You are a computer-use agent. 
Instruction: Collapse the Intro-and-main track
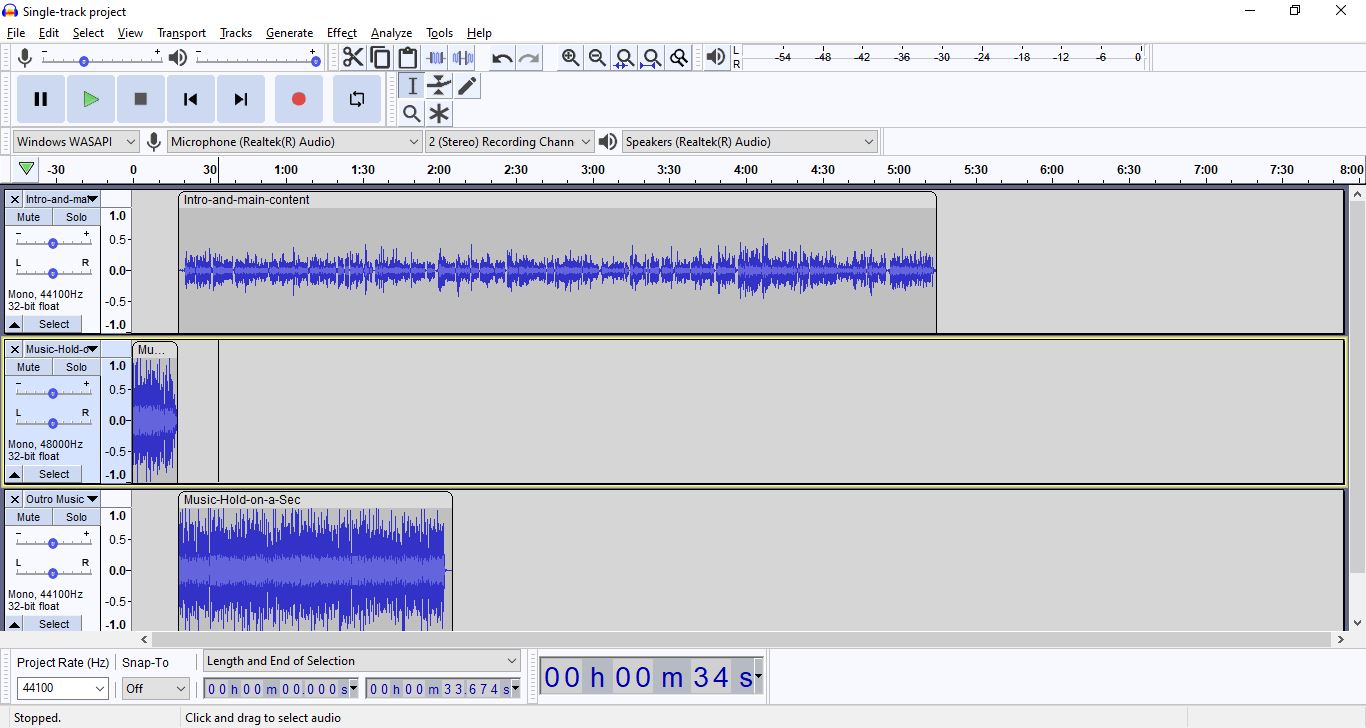coord(15,324)
